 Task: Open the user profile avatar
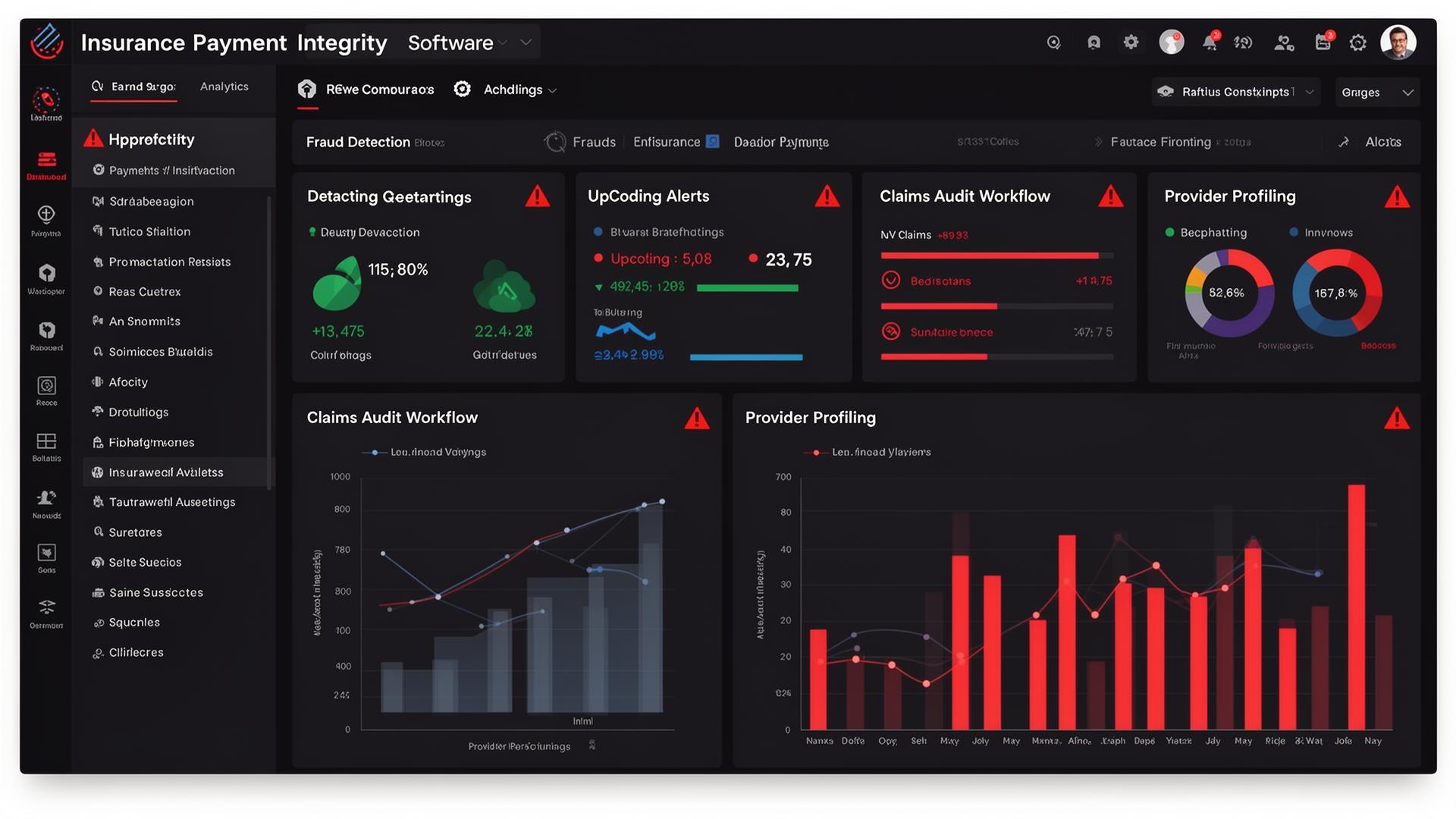(x=1398, y=42)
